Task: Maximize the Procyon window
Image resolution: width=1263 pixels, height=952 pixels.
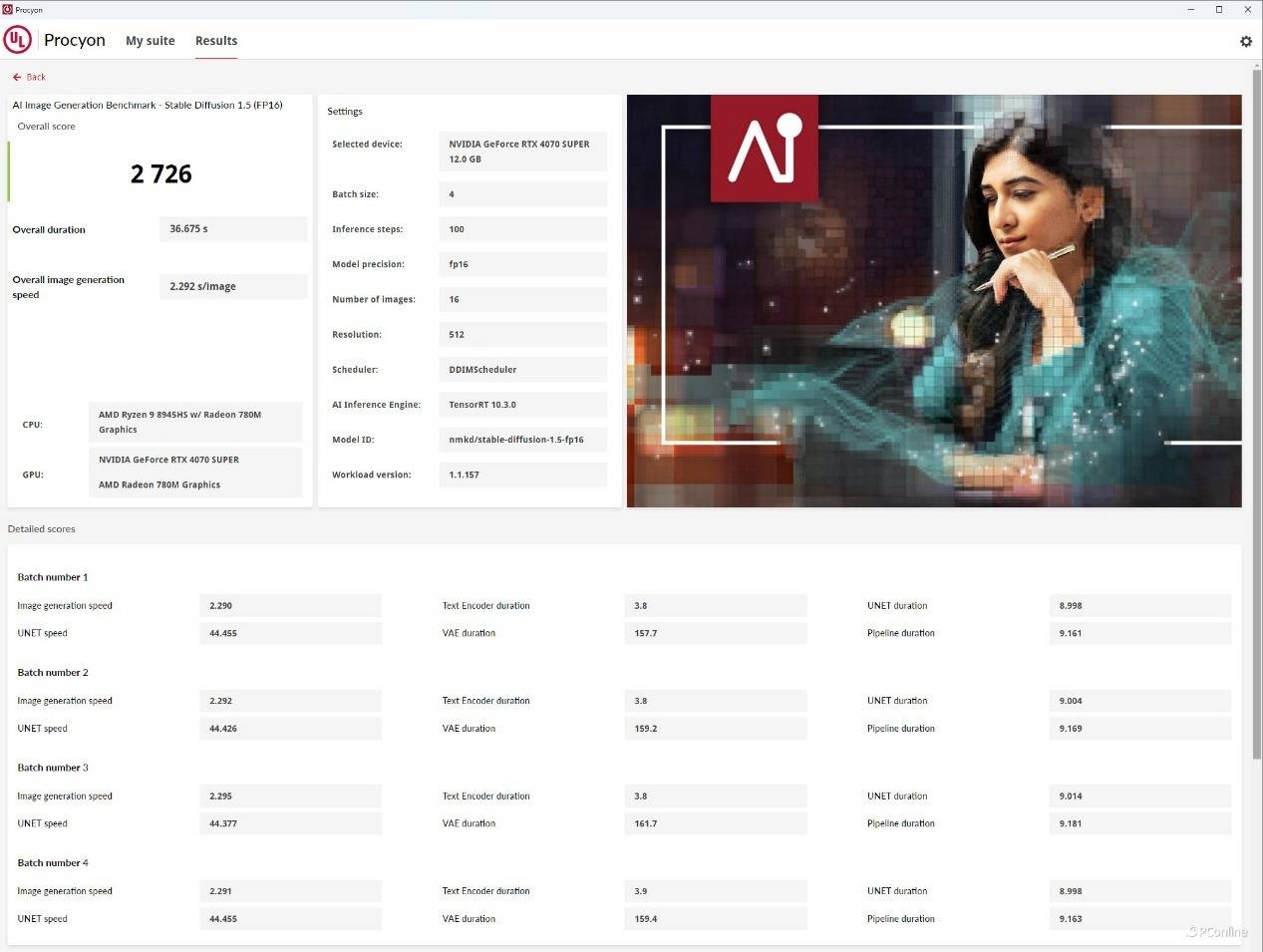Action: coord(1218,9)
